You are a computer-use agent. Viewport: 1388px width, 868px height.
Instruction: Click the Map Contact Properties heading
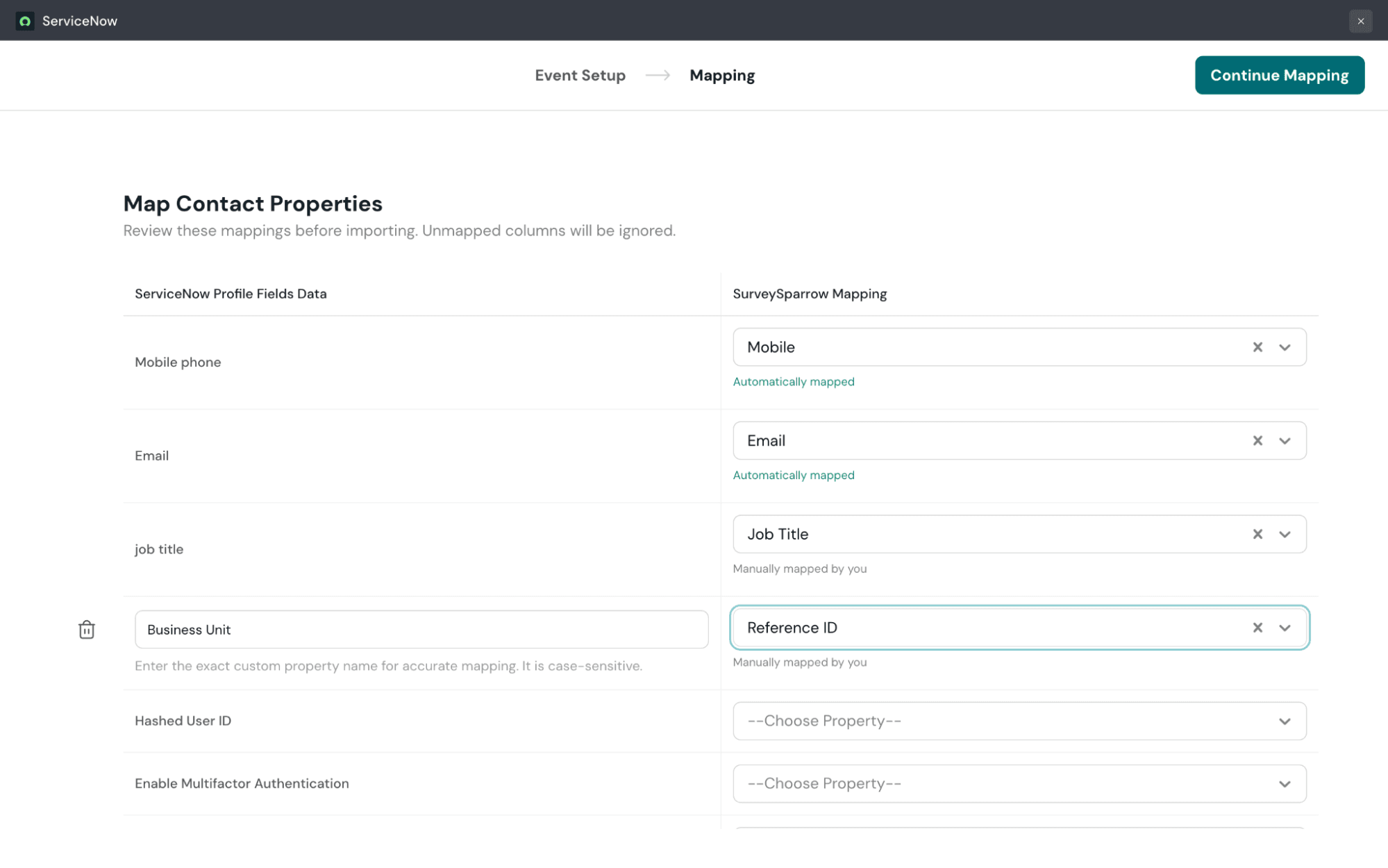coord(253,203)
